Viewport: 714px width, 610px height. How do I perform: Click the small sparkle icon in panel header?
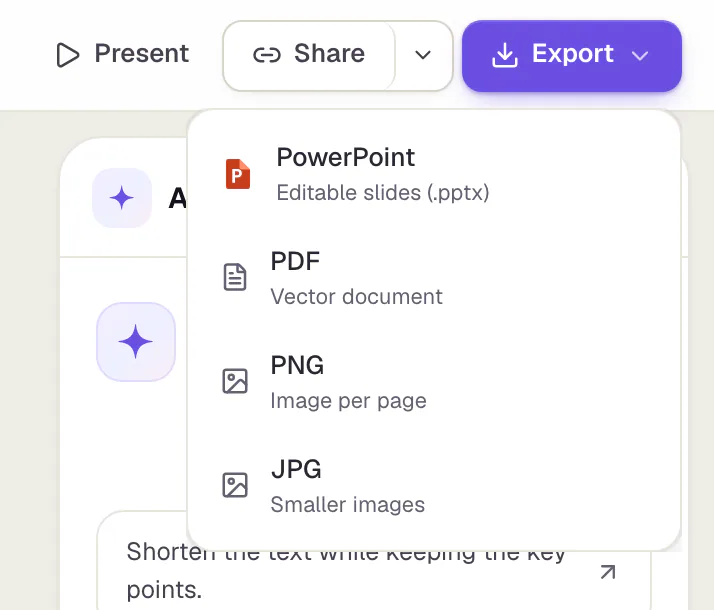click(122, 198)
